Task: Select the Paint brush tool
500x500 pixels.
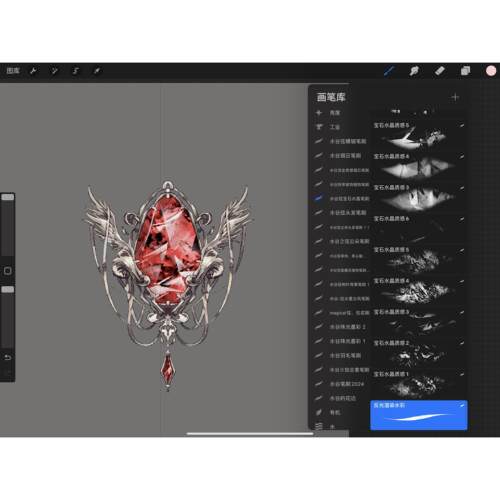Action: tap(389, 71)
